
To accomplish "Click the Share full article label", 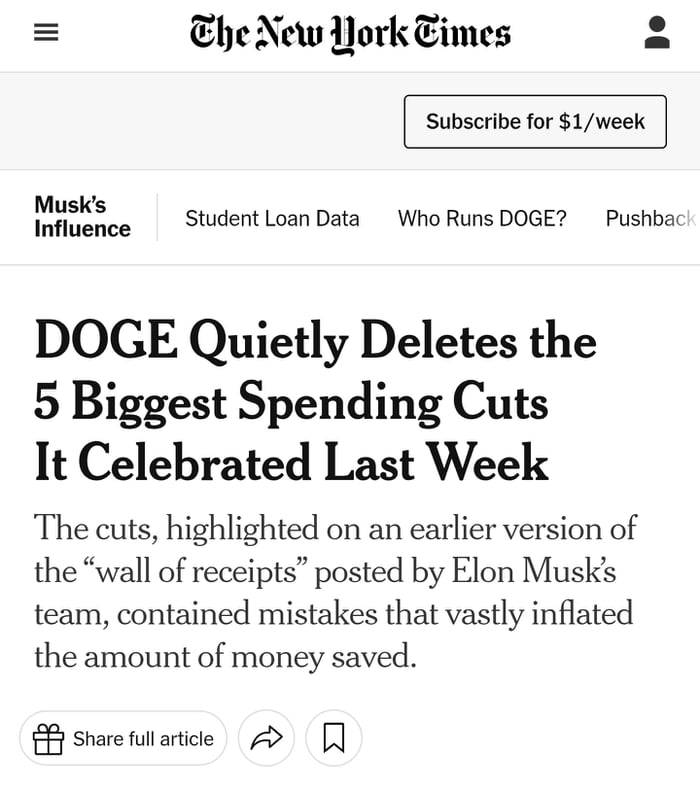I will pos(143,739).
